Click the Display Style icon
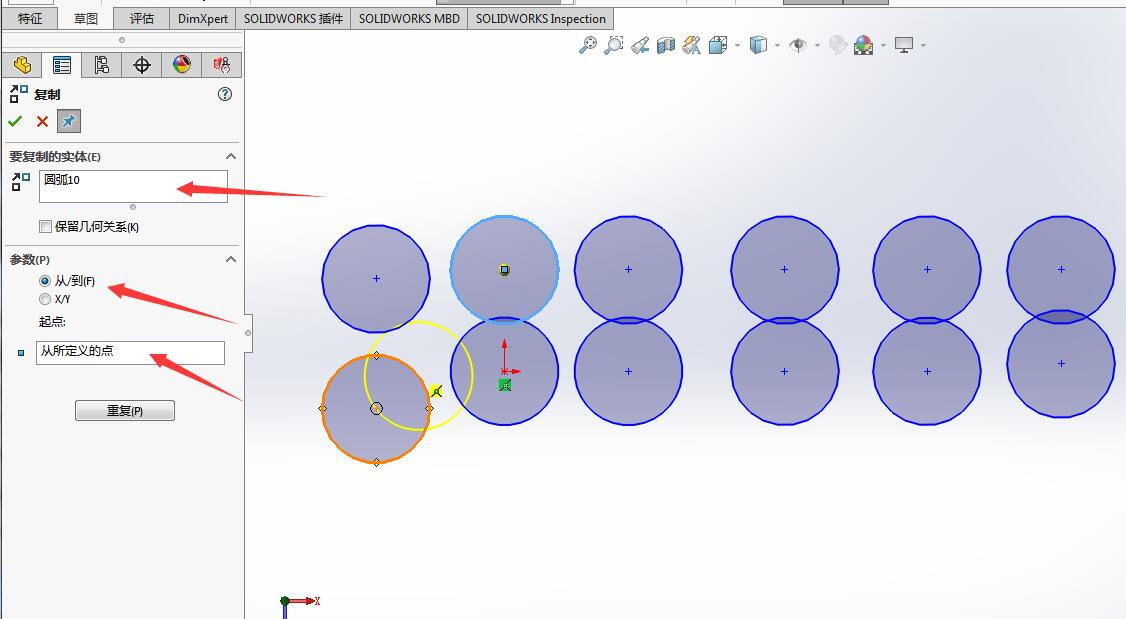The width and height of the screenshot is (1126, 619). point(758,45)
